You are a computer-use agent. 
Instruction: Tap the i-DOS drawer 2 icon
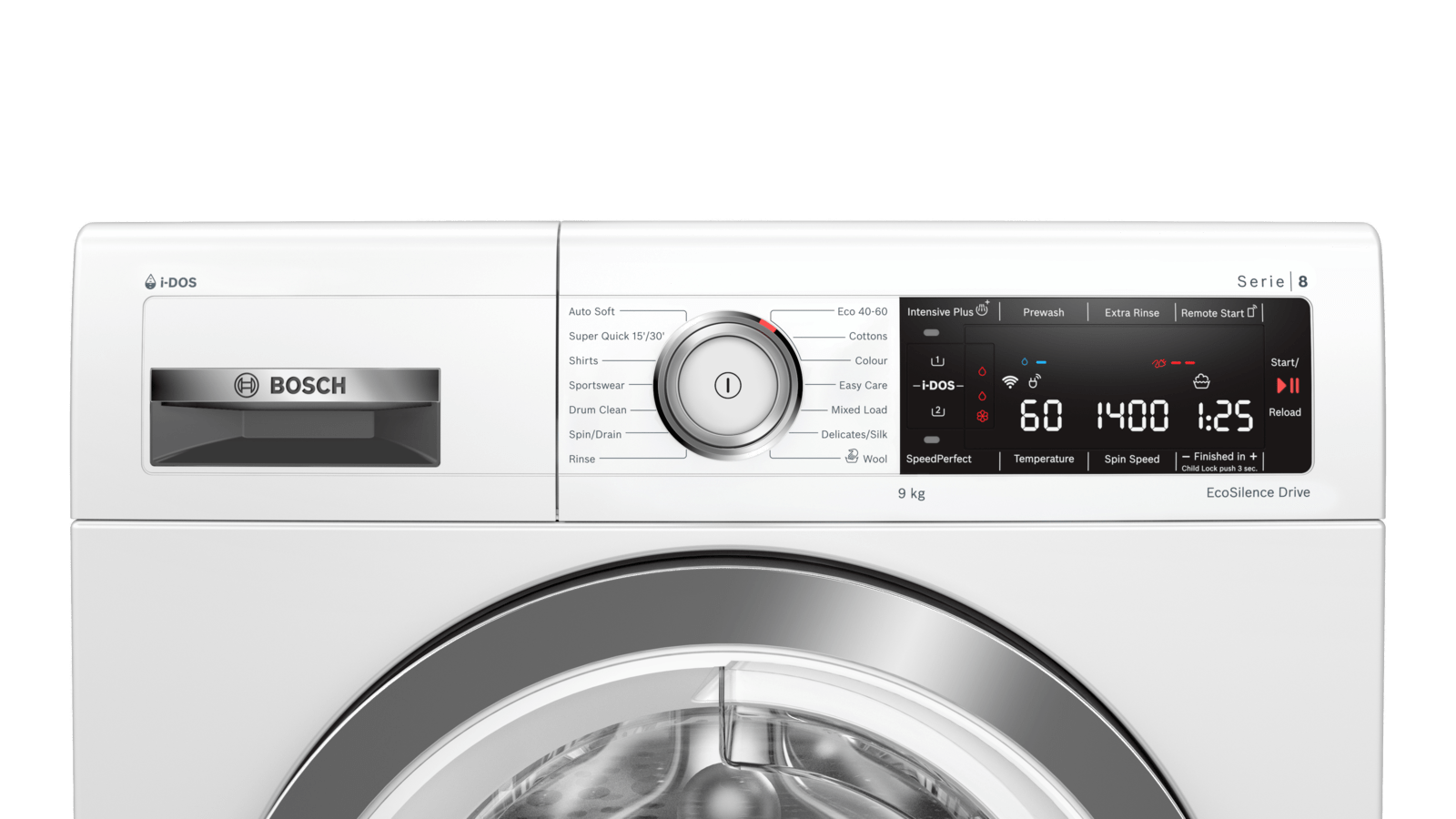(937, 411)
